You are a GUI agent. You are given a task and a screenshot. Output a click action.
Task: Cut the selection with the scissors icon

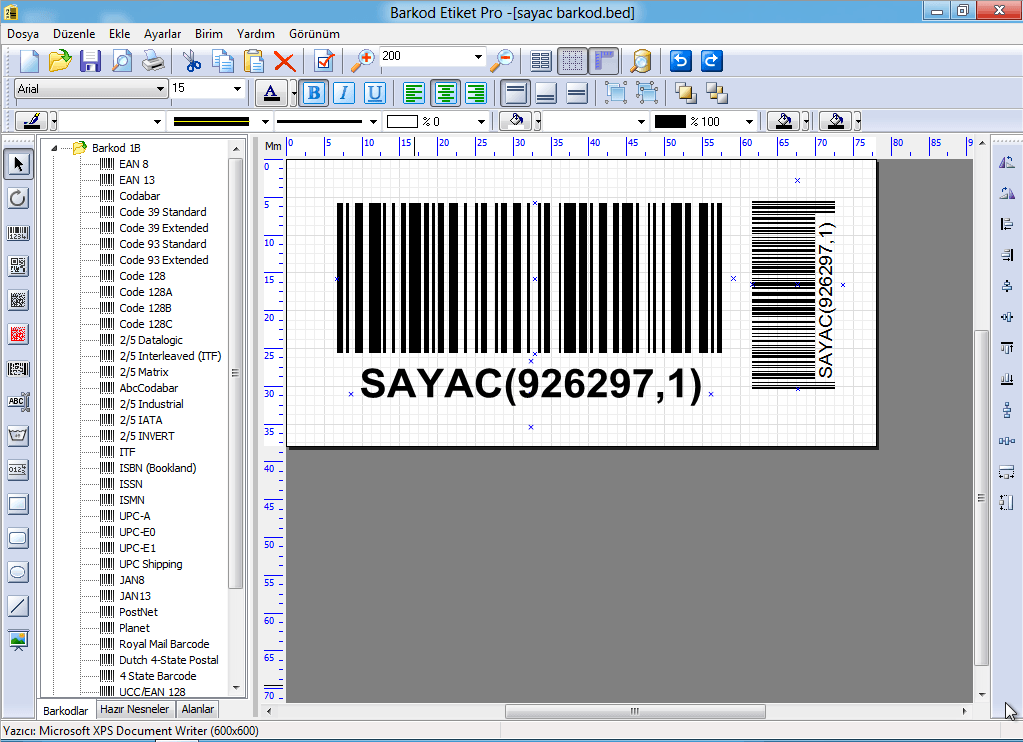pos(192,61)
